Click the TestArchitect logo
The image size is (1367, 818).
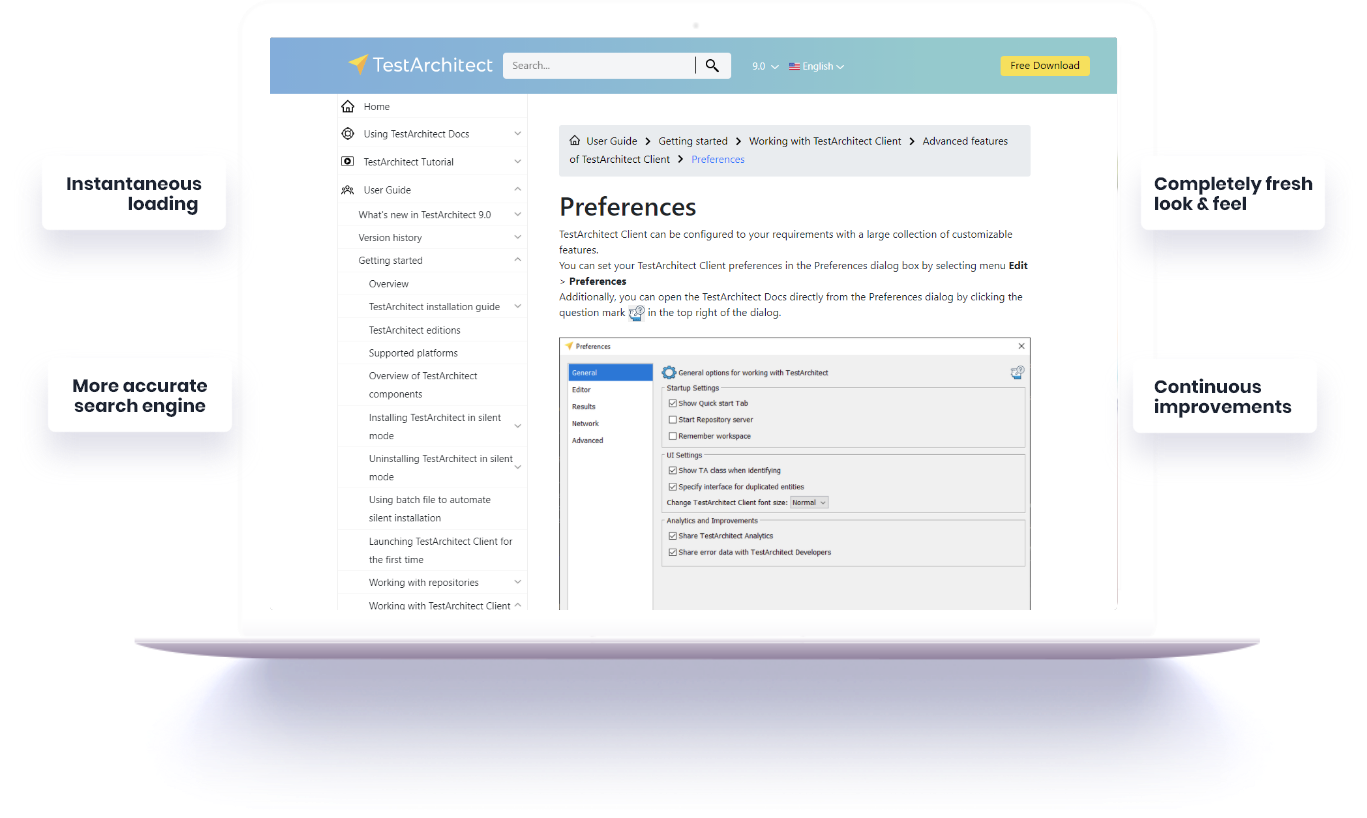(x=420, y=65)
